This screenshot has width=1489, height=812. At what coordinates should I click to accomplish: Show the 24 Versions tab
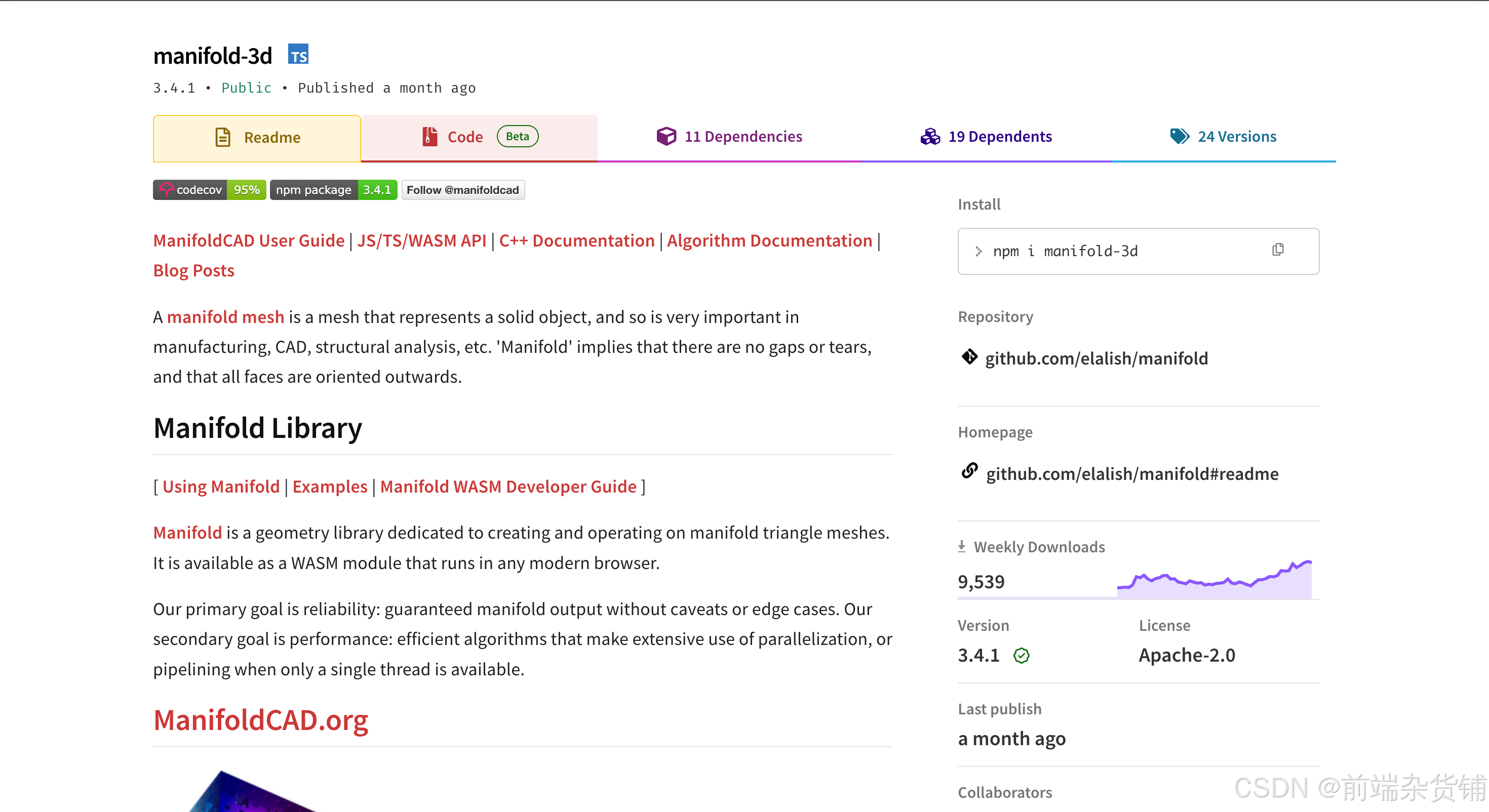click(x=1223, y=137)
